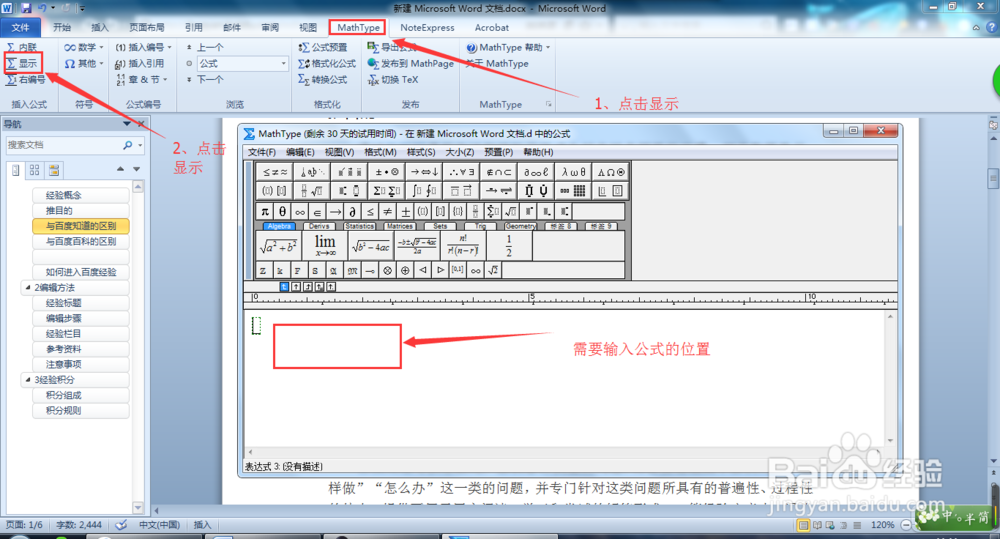Switch to the MathType ribbon tab
Image resolution: width=1000 pixels, height=539 pixels.
coord(358,27)
